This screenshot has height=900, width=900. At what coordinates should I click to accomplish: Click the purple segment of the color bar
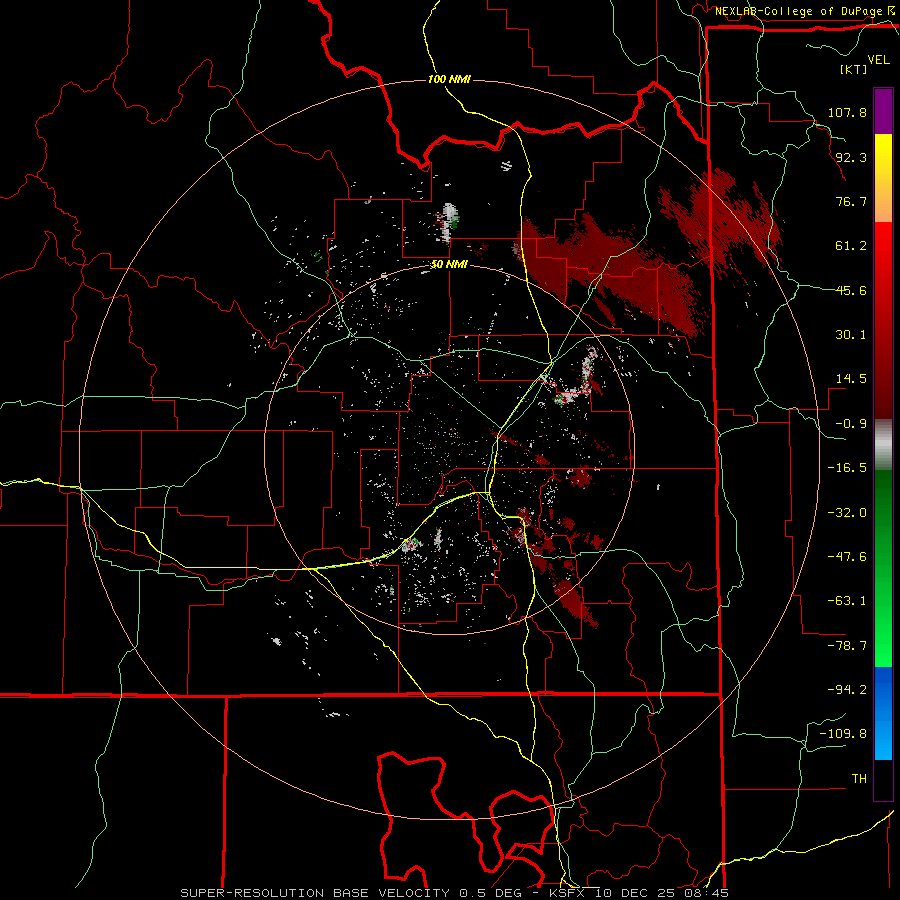pyautogui.click(x=883, y=111)
